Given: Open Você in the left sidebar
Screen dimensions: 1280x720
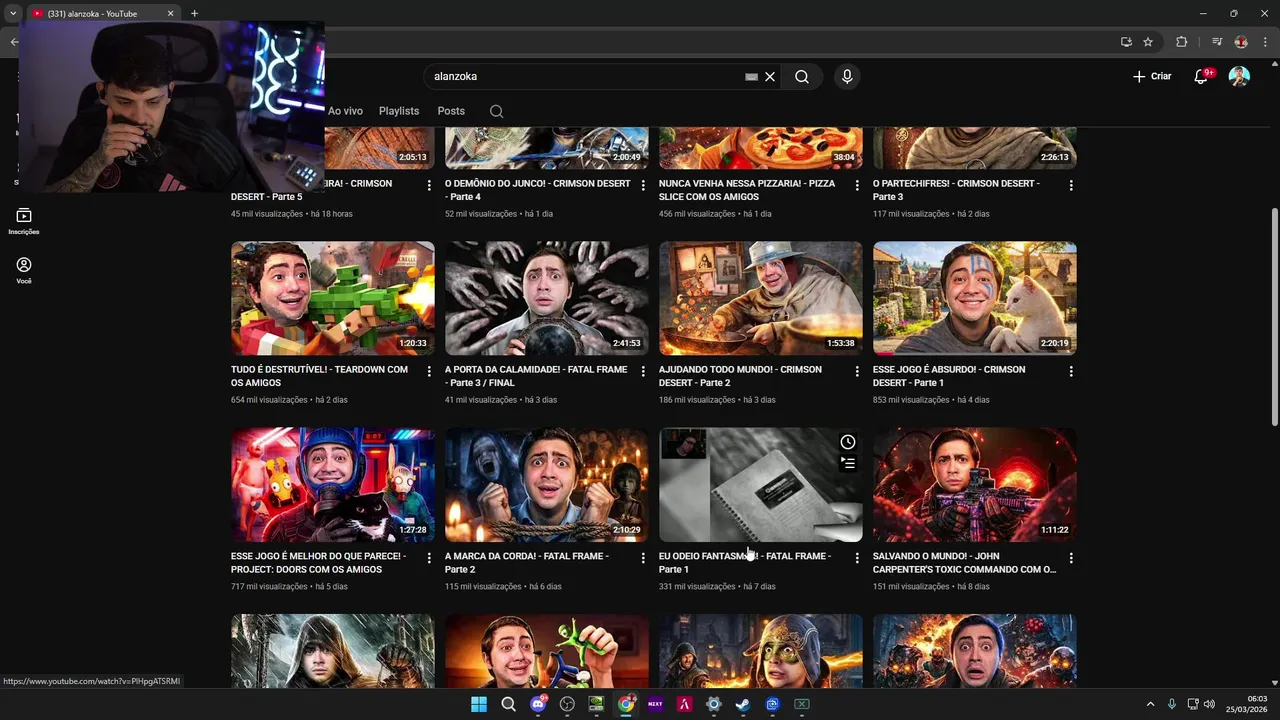Looking at the screenshot, I should (x=24, y=270).
